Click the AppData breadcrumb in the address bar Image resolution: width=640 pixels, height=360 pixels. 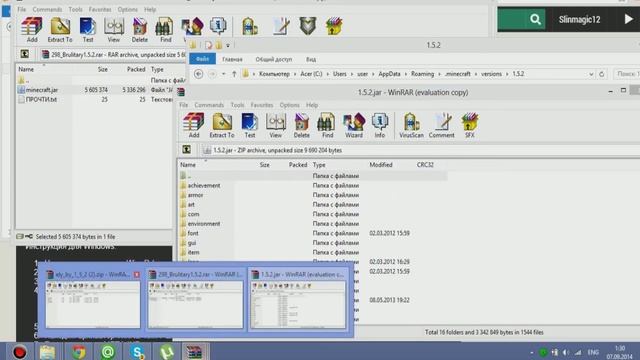(x=389, y=74)
